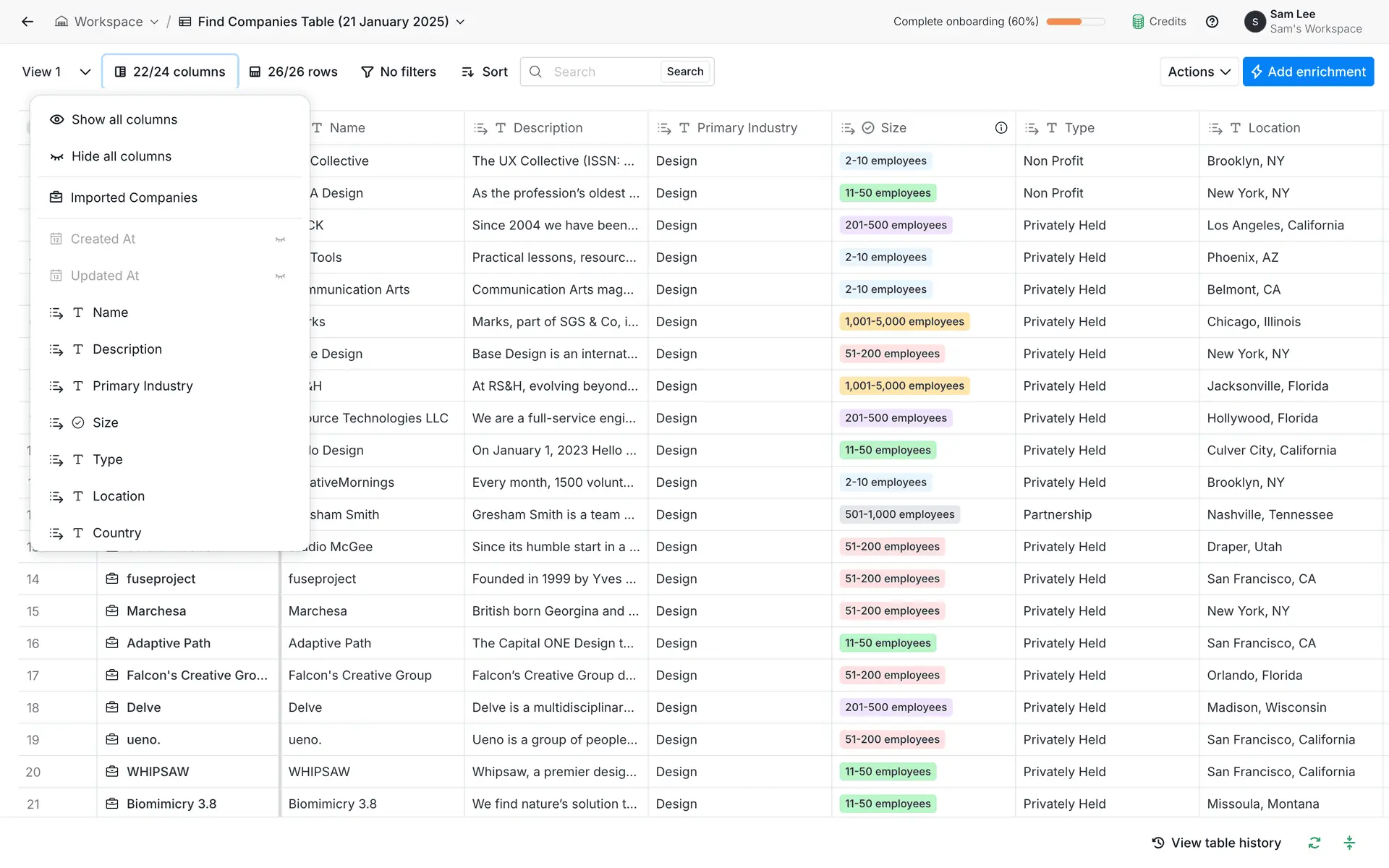This screenshot has width=1389, height=868.
Task: Click the row 16 Adaptive Path briefcase icon
Action: click(112, 643)
